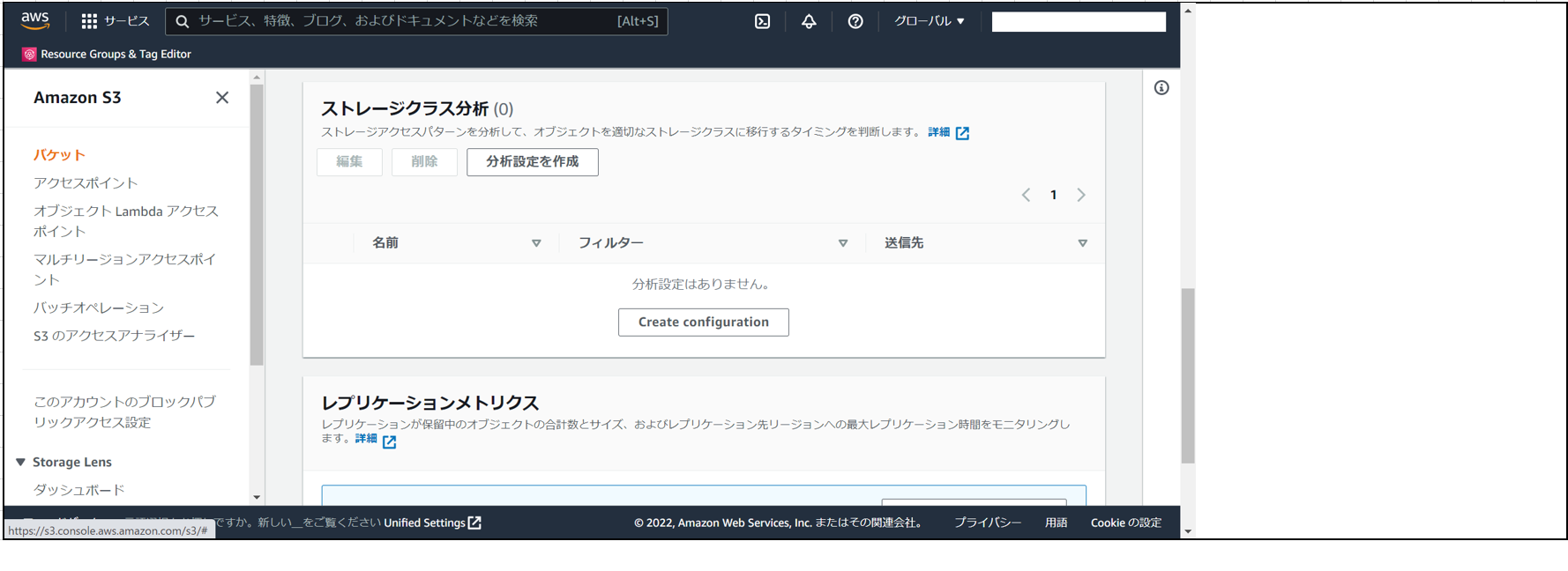Open external link icon beside replication 詳細
This screenshot has height=571, width=1568.
tap(389, 441)
